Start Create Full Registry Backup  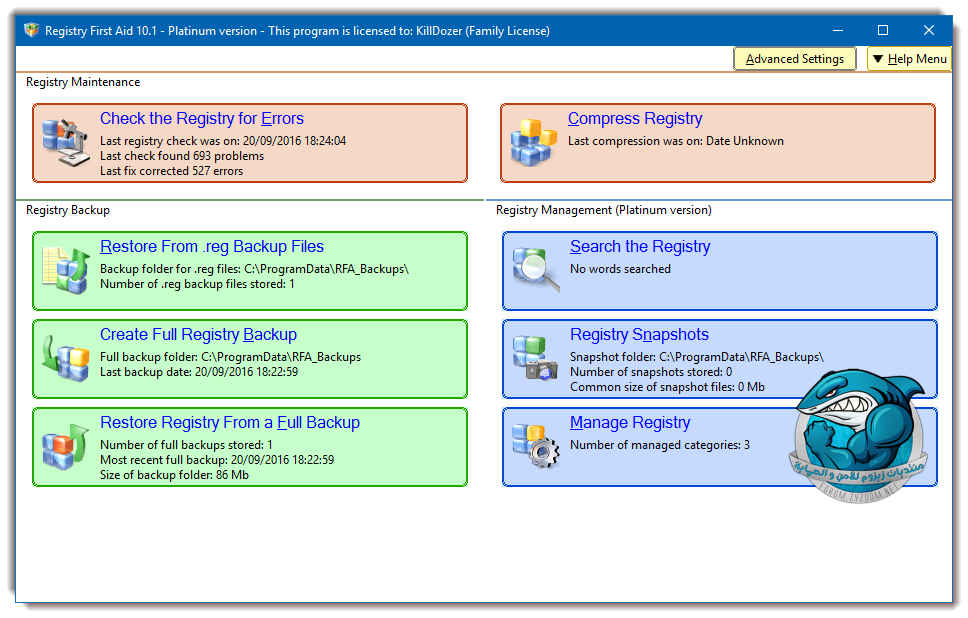198,335
